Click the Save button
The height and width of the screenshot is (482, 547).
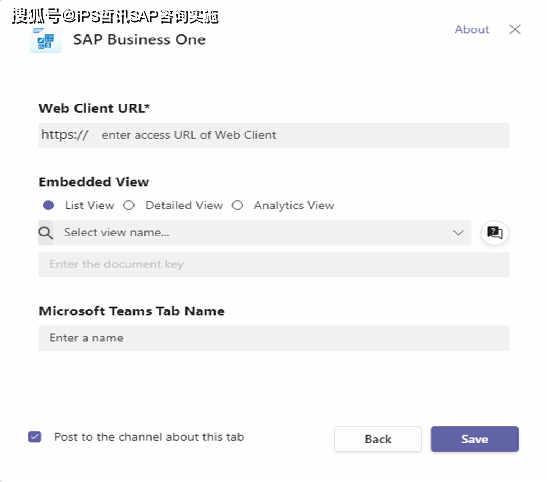point(474,439)
